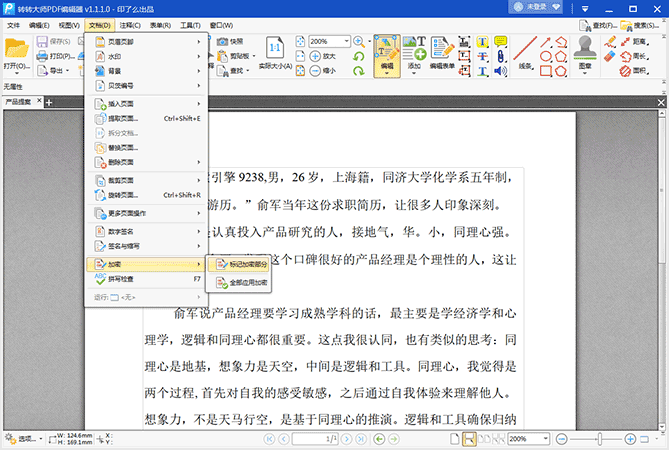Open the 注释(C) menu
This screenshot has height=450, width=669.
pyautogui.click(x=130, y=26)
